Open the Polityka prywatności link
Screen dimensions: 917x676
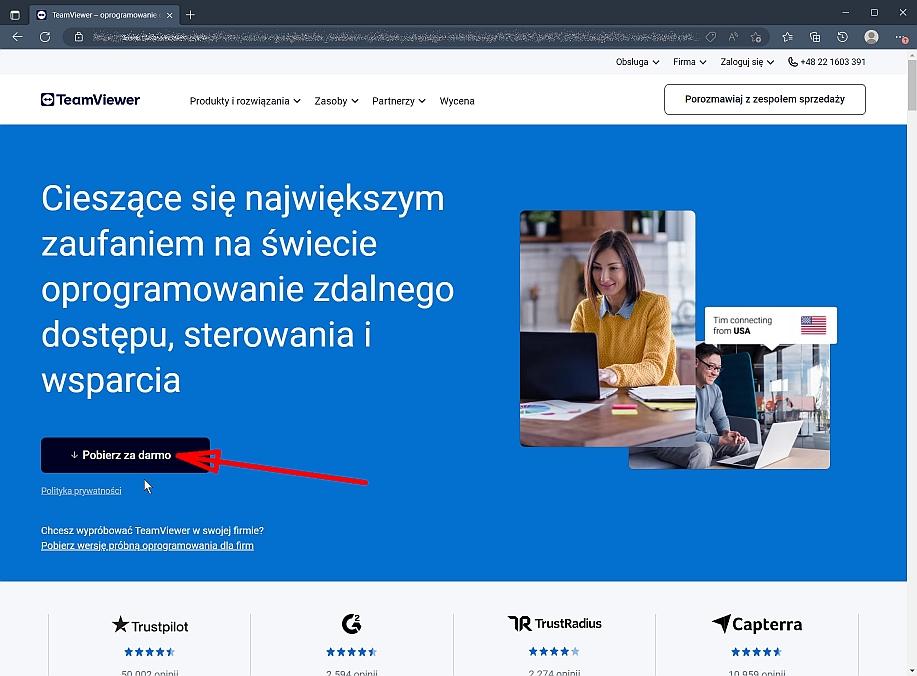tap(81, 491)
